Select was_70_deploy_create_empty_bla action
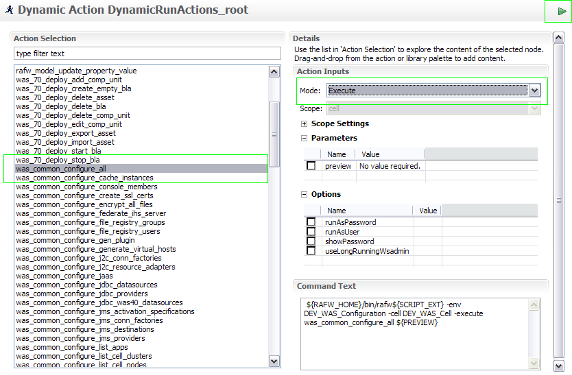The height and width of the screenshot is (375, 572). pyautogui.click(x=73, y=89)
